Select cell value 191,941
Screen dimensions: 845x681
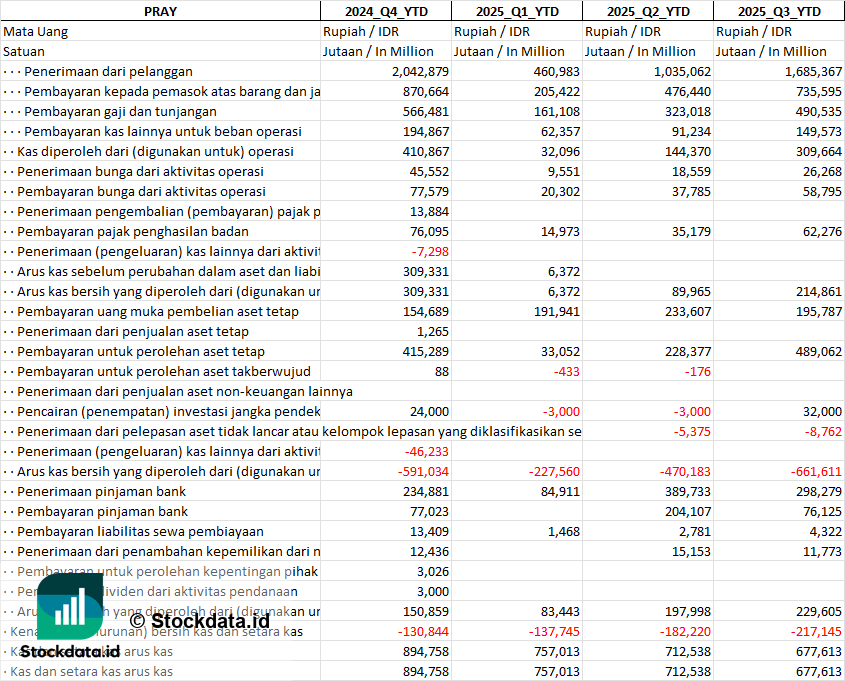557,311
